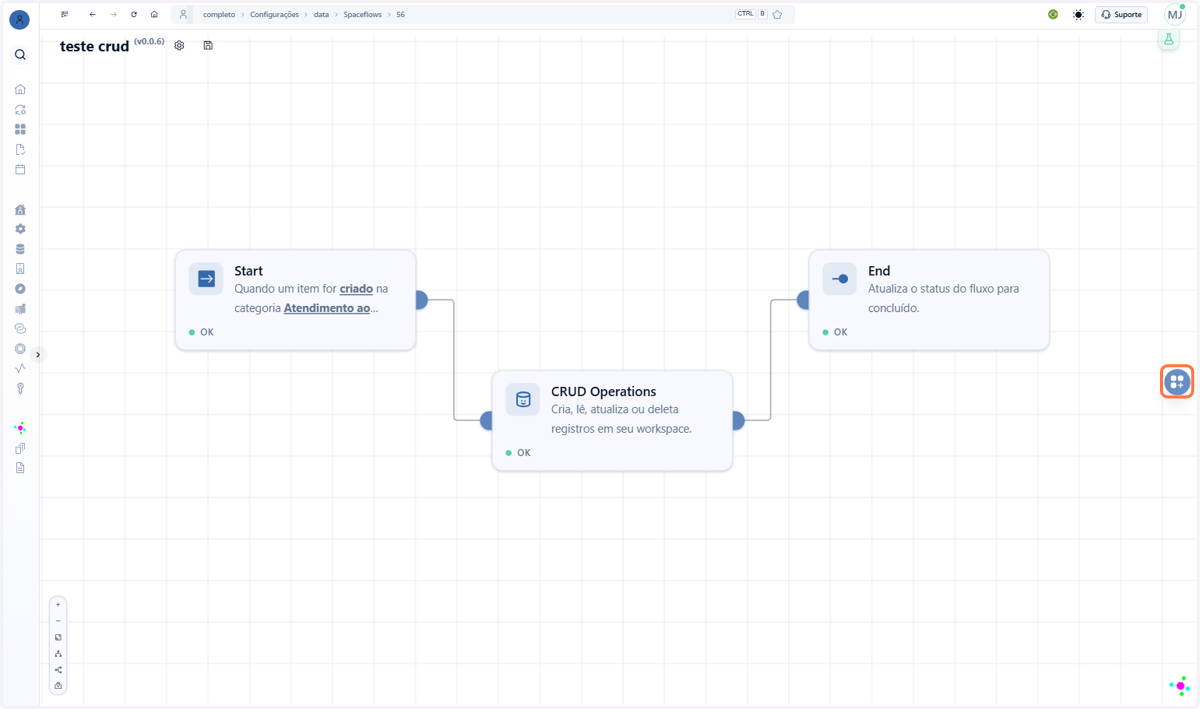Image resolution: width=1200 pixels, height=709 pixels.
Task: Open the sync-settings icon in the sidebar
Action: [20, 109]
